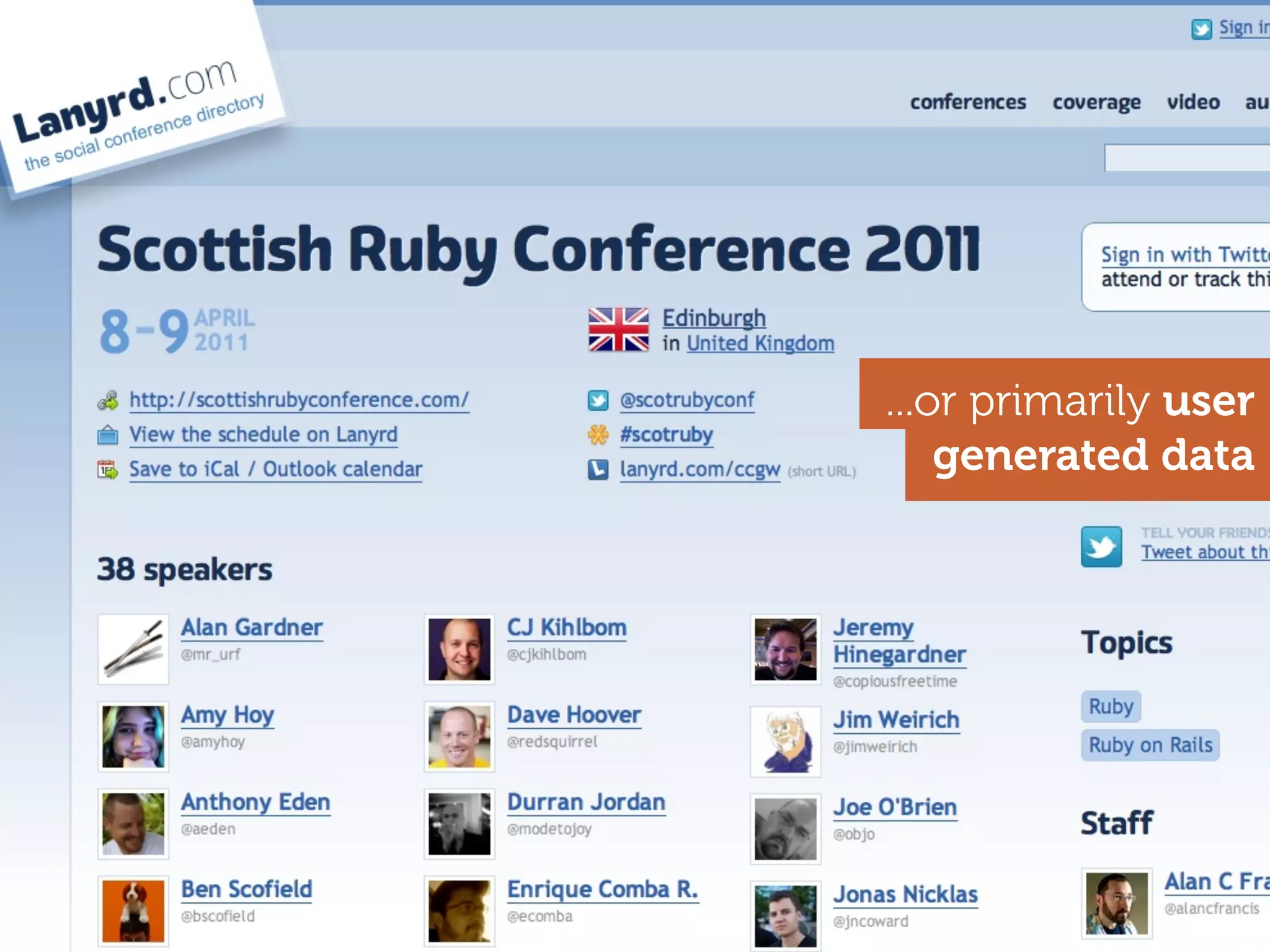Open Enrique Comba R.'s avatar thumbnail

tap(460, 911)
